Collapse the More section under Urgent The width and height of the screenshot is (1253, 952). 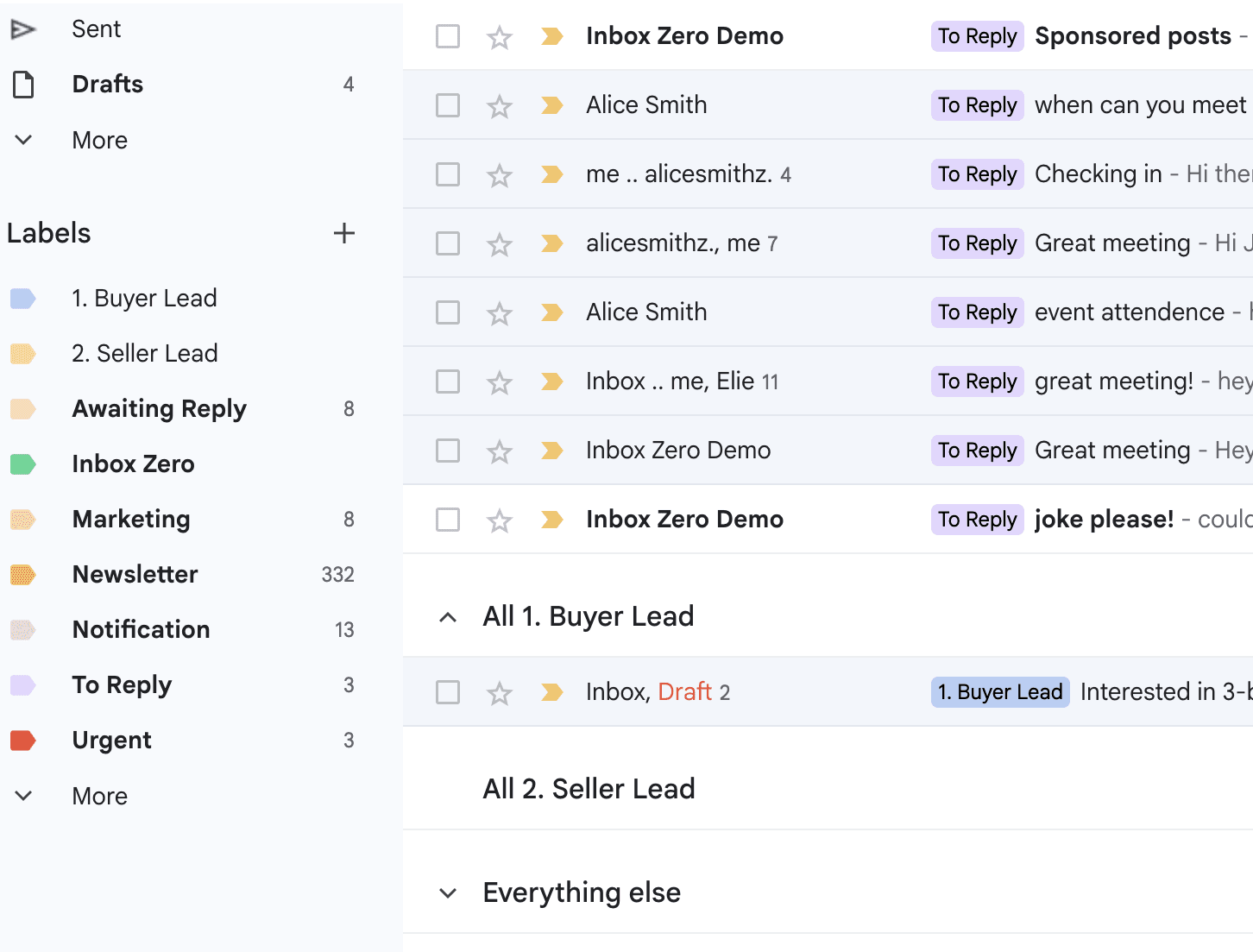click(x=23, y=795)
